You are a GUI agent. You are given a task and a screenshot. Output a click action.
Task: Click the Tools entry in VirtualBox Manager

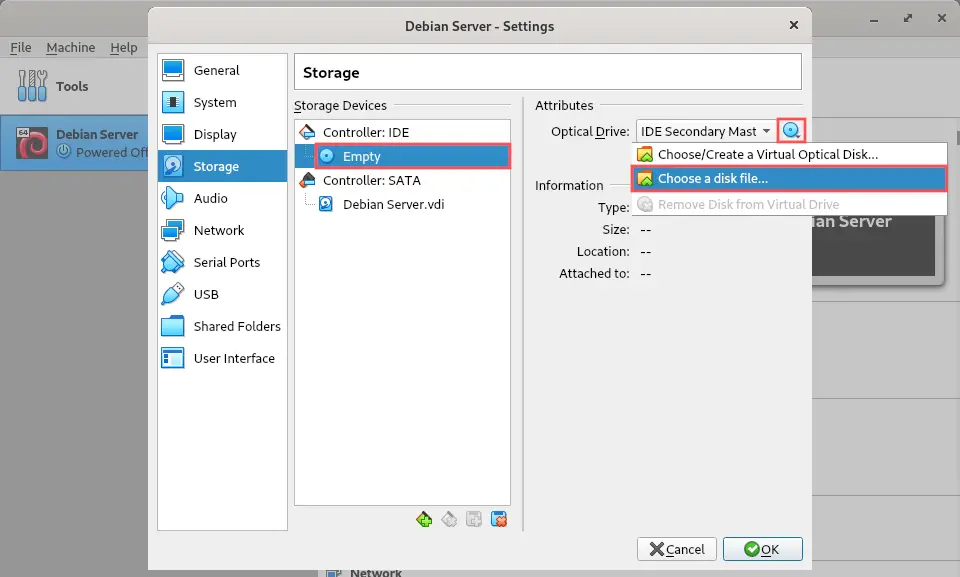(73, 86)
